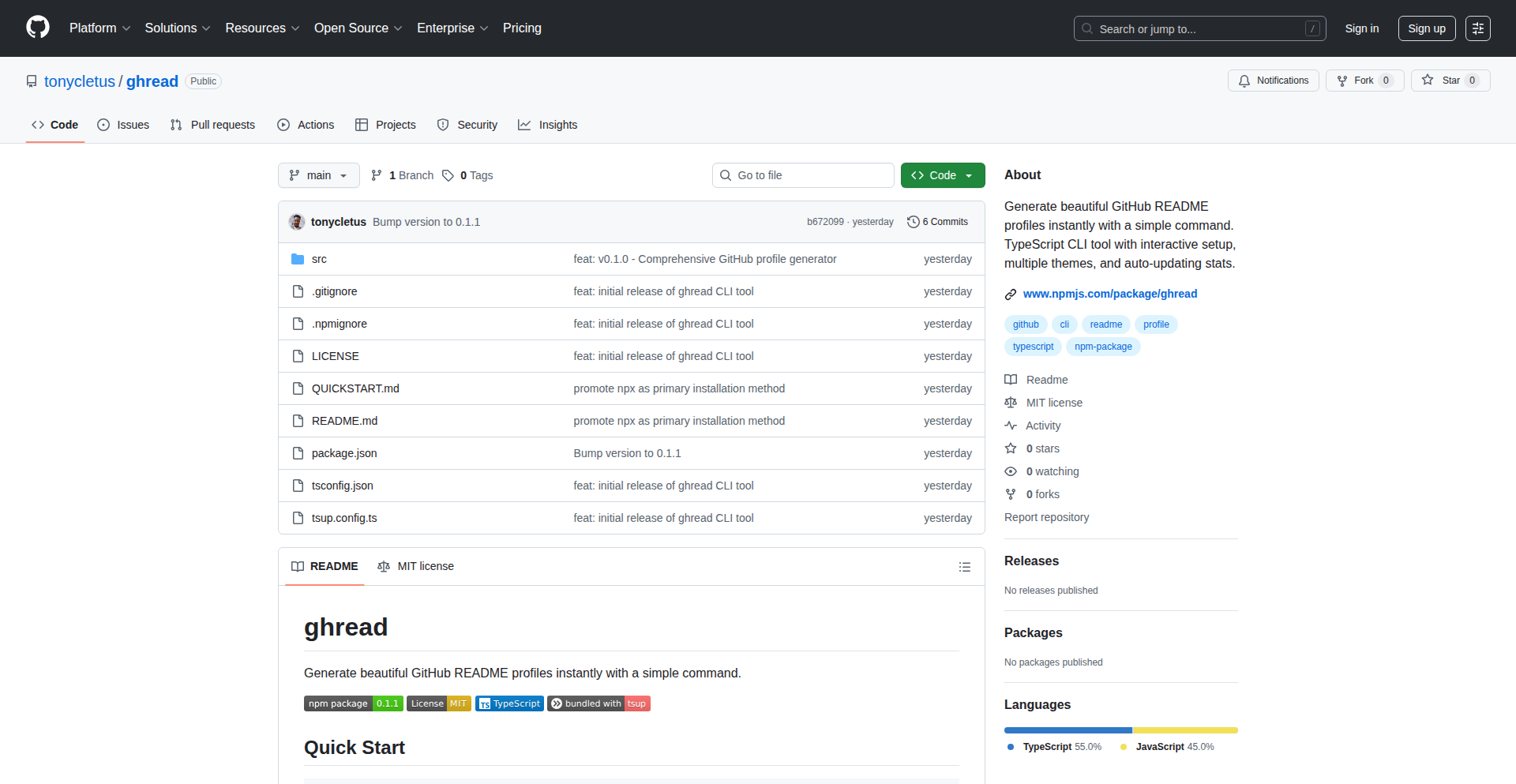
Task: Click the src folder icon
Action: 298,259
